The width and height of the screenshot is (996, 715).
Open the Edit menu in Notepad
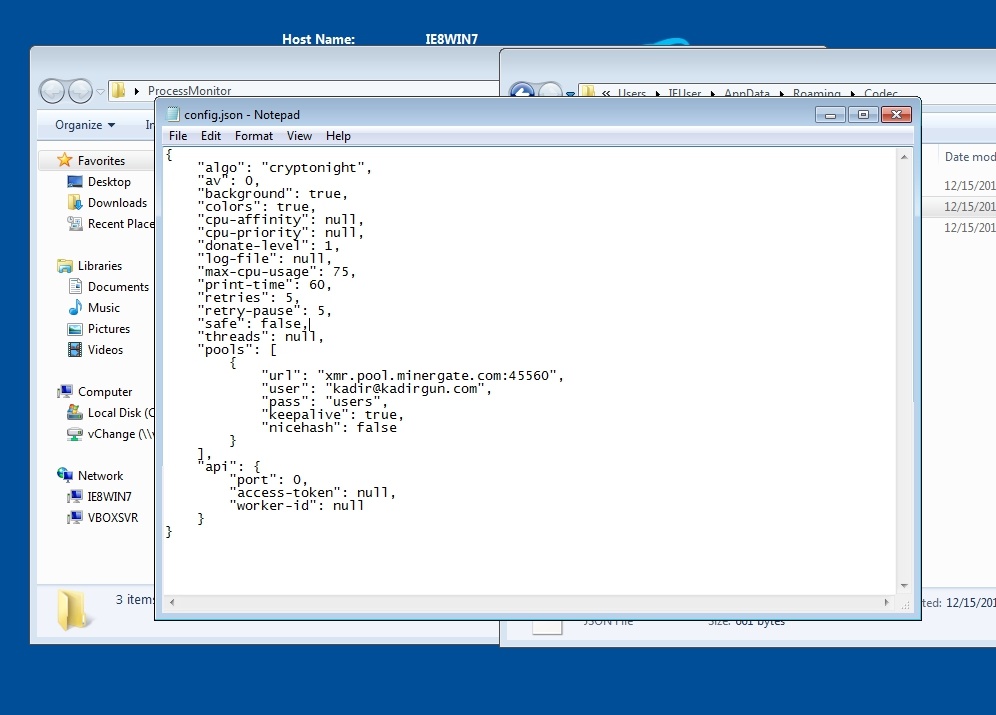pyautogui.click(x=211, y=136)
